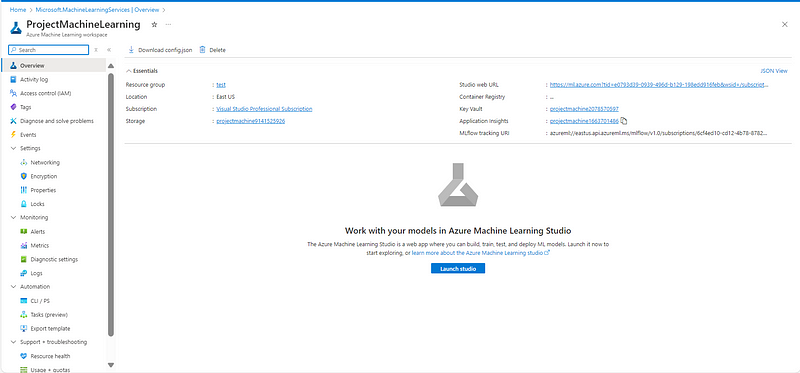The width and height of the screenshot is (800, 373).
Task: Click the Logs icon
Action: 23,273
